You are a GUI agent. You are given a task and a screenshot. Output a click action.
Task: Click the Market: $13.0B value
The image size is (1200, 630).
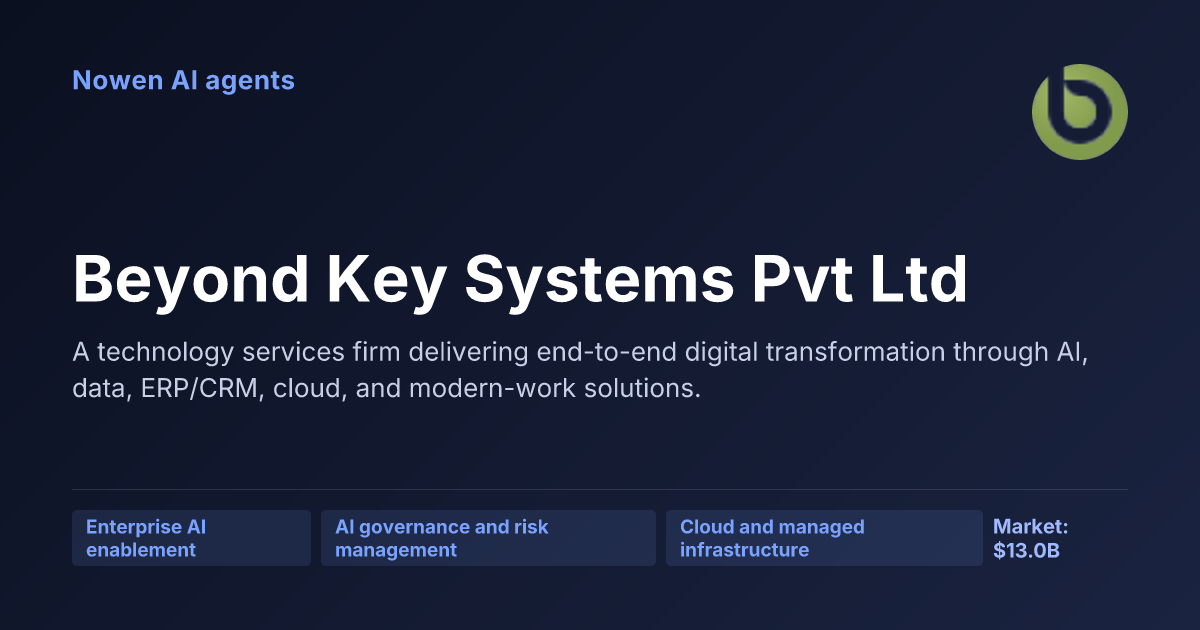click(x=1031, y=538)
